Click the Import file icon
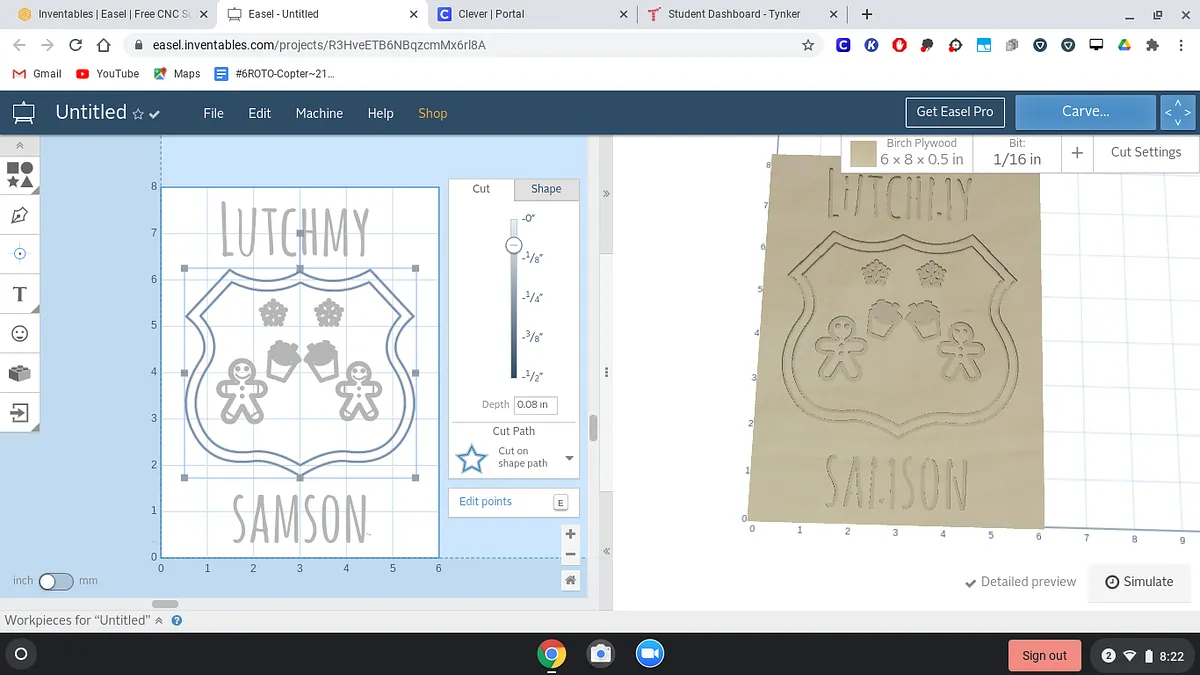The width and height of the screenshot is (1200, 675). 20,412
